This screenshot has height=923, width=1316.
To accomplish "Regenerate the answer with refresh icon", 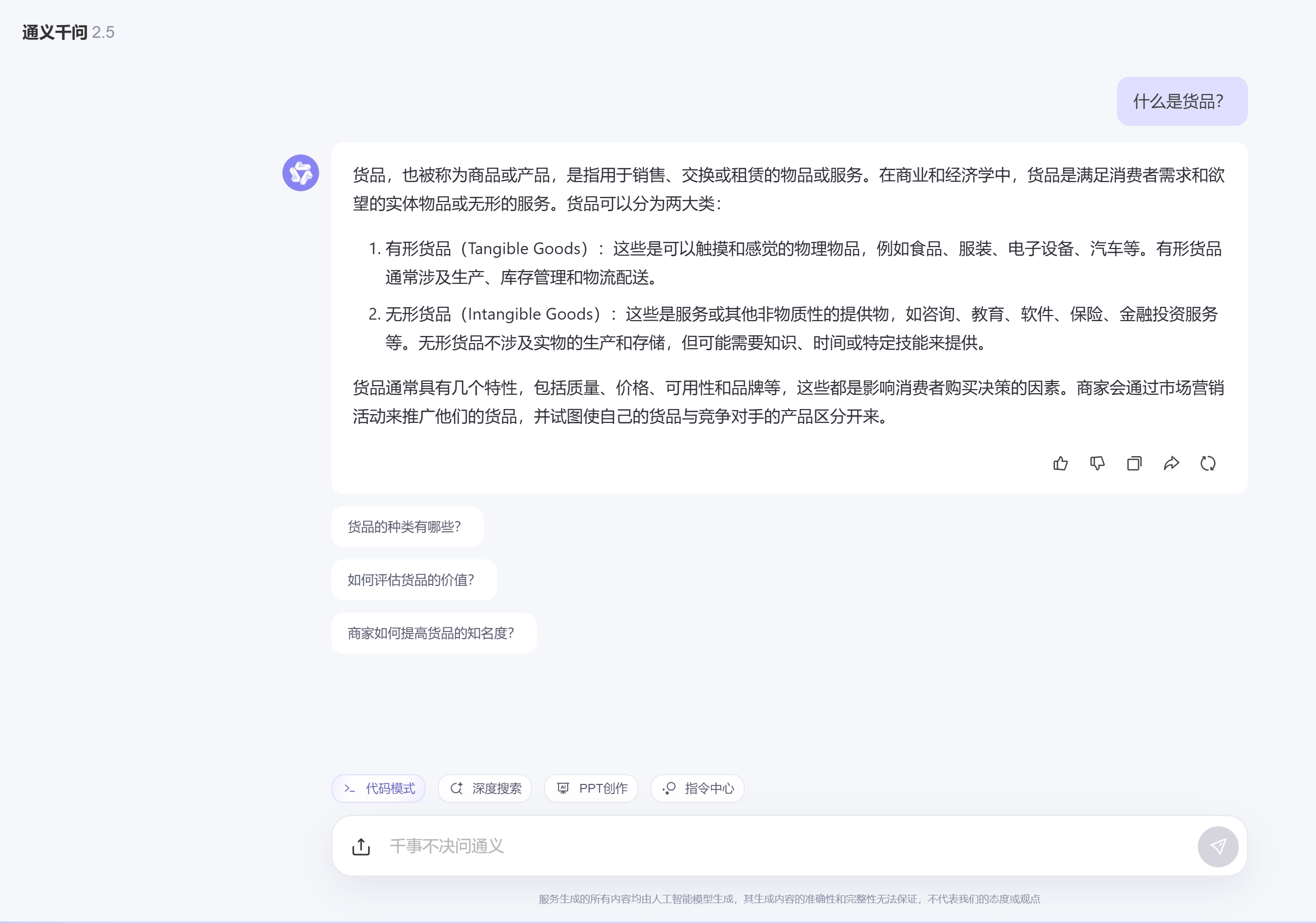I will [x=1208, y=463].
